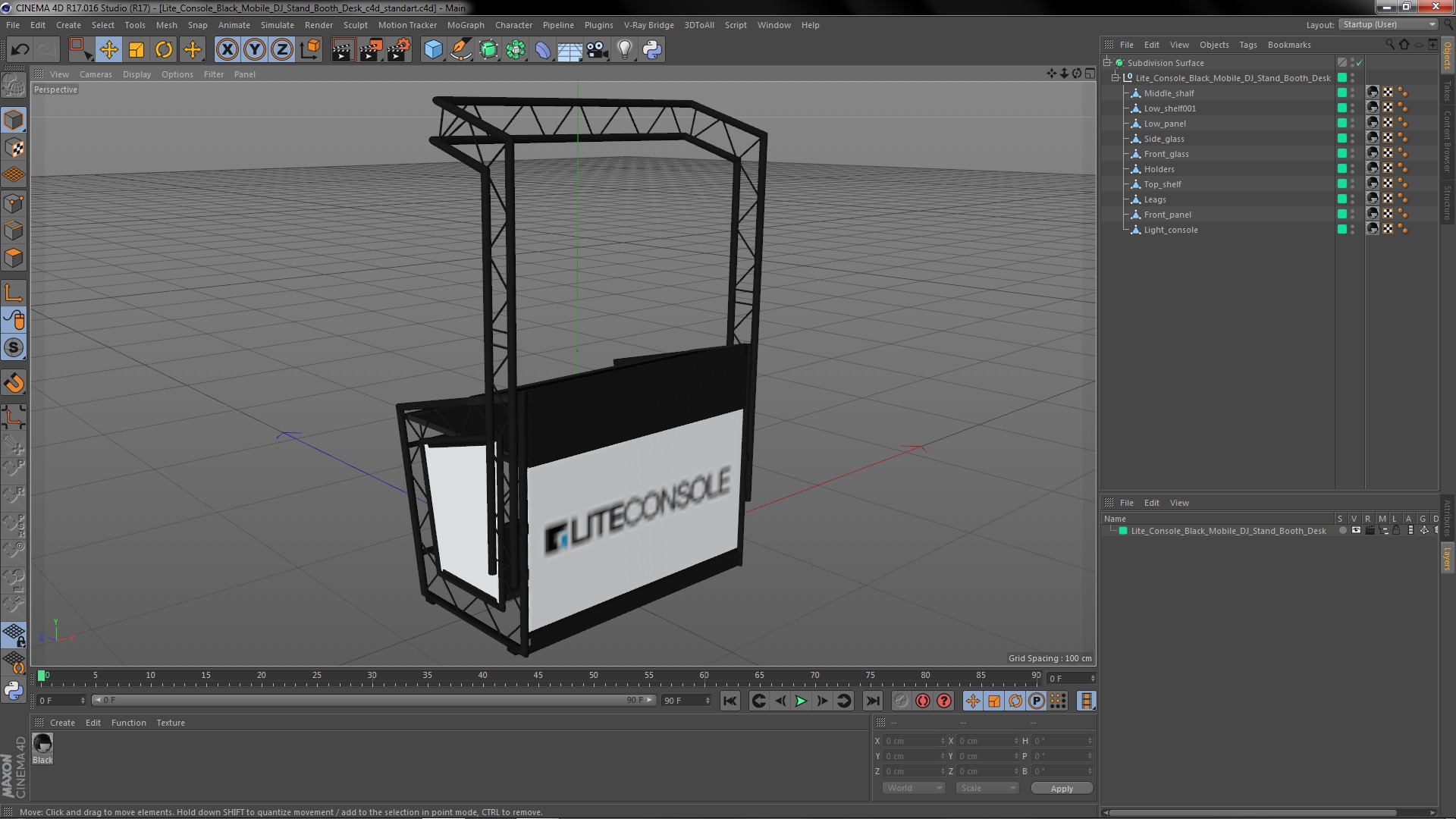Screen dimensions: 1456x819
Task: Go to end of animation
Action: coord(872,701)
